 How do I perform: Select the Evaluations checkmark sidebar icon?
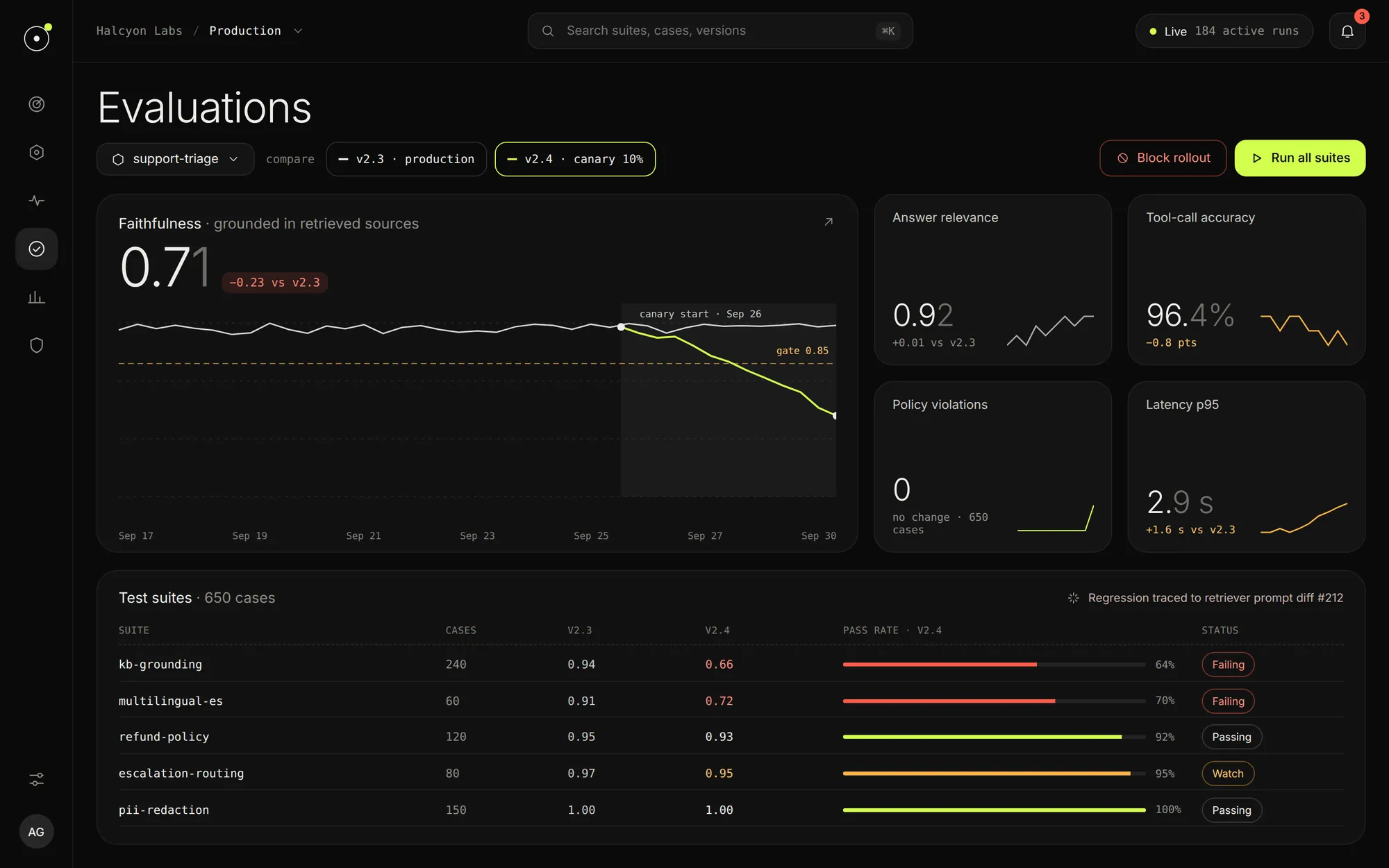(37, 249)
